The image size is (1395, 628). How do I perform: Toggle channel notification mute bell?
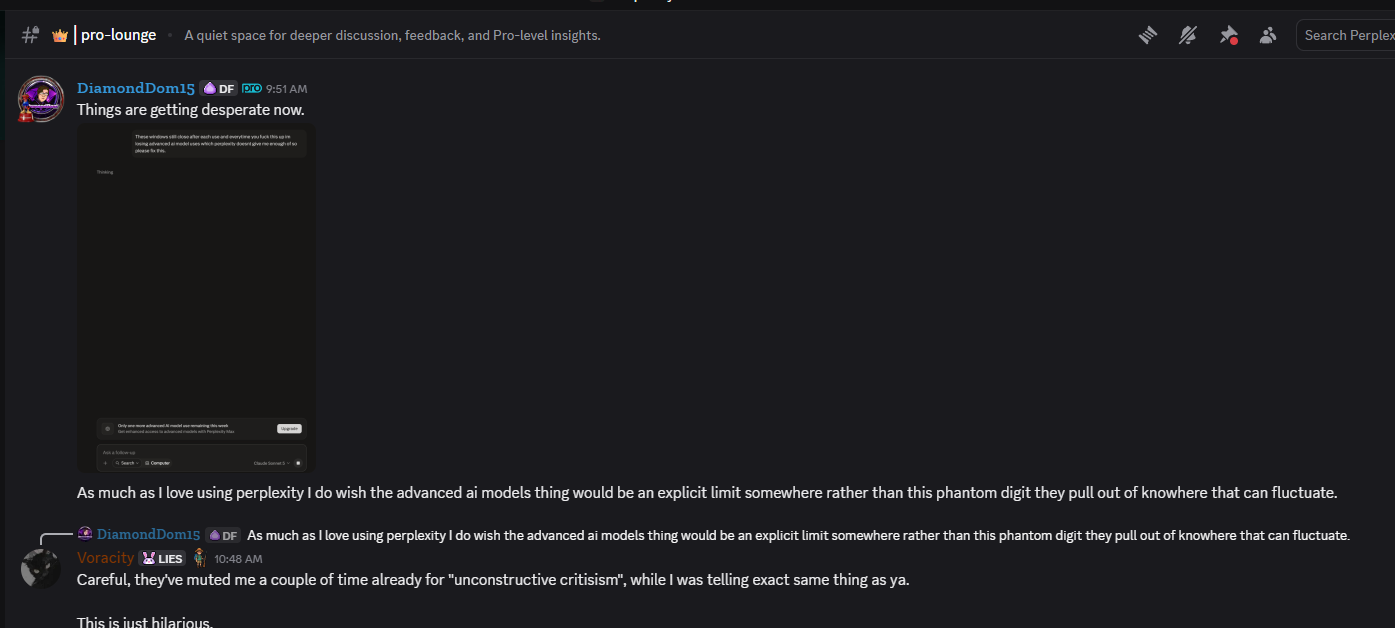coord(1188,35)
